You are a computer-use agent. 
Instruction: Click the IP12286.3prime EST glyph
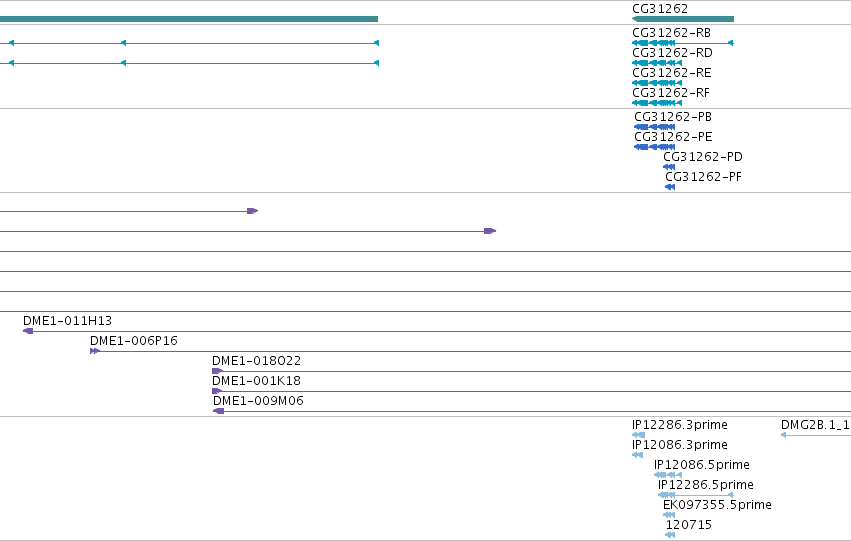point(638,435)
